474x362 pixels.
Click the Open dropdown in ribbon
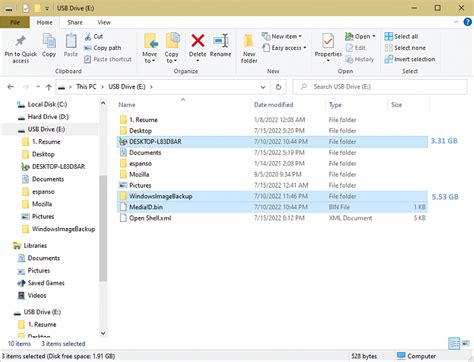tap(360, 36)
